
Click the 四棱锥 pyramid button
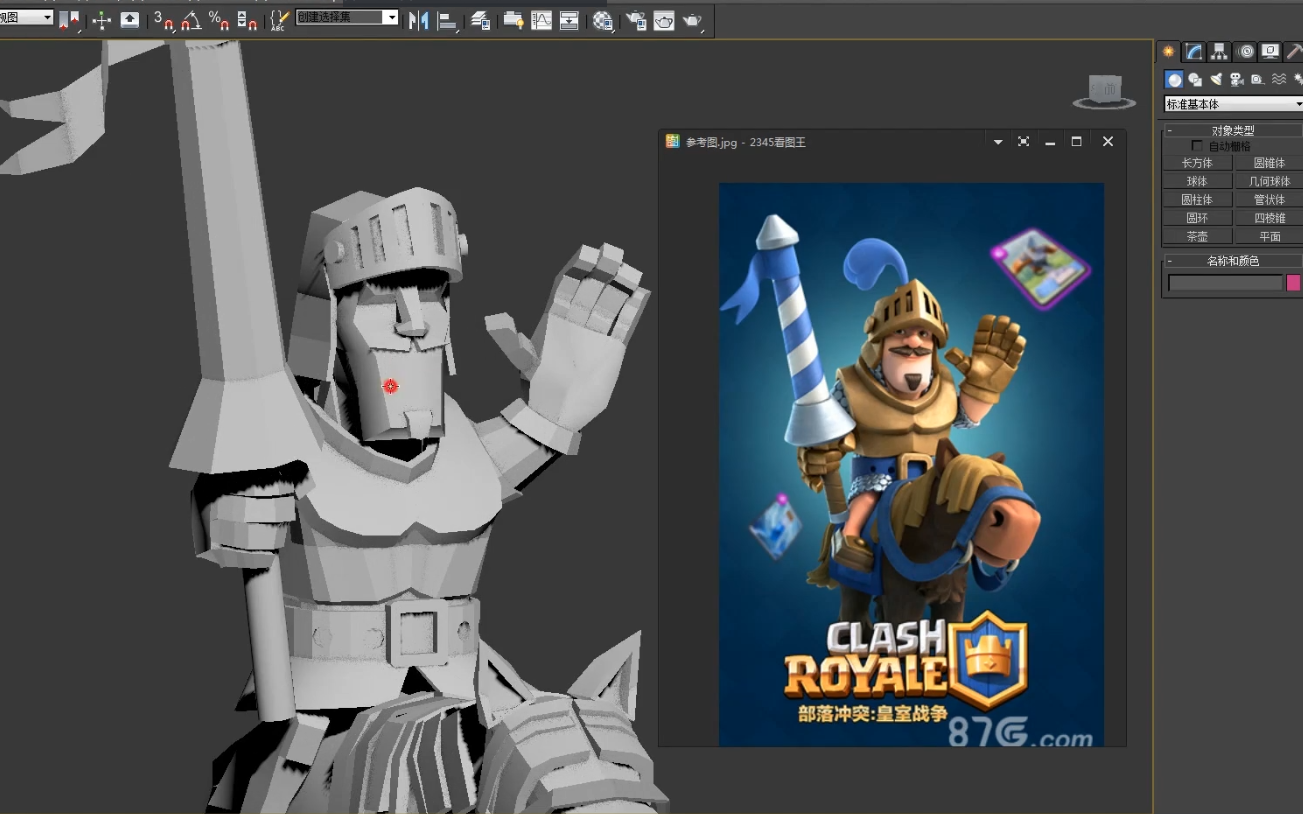tap(1269, 218)
